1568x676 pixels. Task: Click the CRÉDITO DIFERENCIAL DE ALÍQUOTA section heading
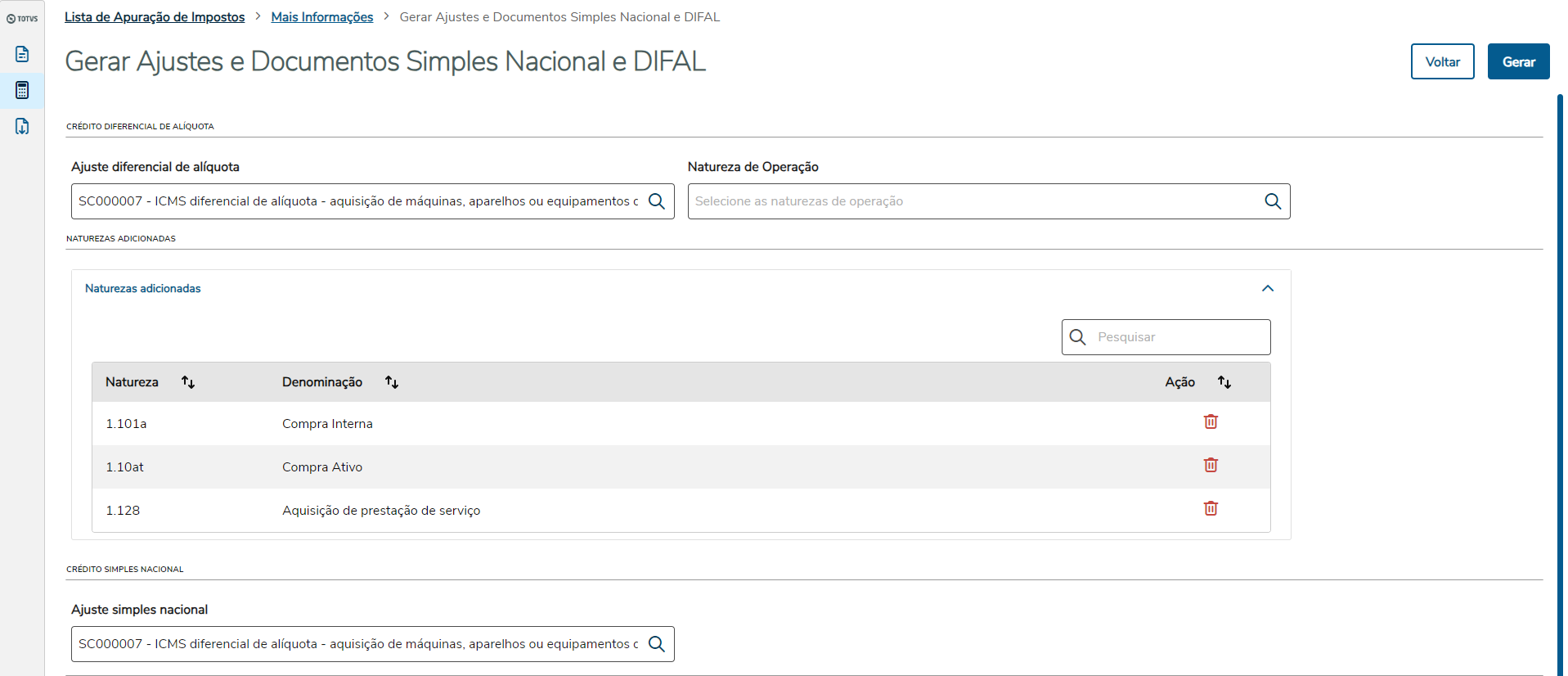[140, 127]
